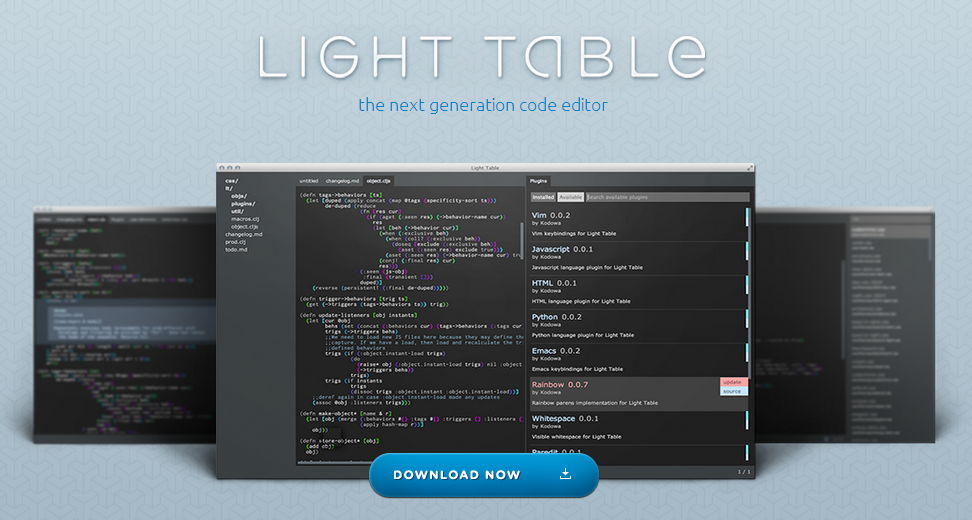Expand the util/ folder
This screenshot has width=972, height=520.
pyautogui.click(x=237, y=211)
